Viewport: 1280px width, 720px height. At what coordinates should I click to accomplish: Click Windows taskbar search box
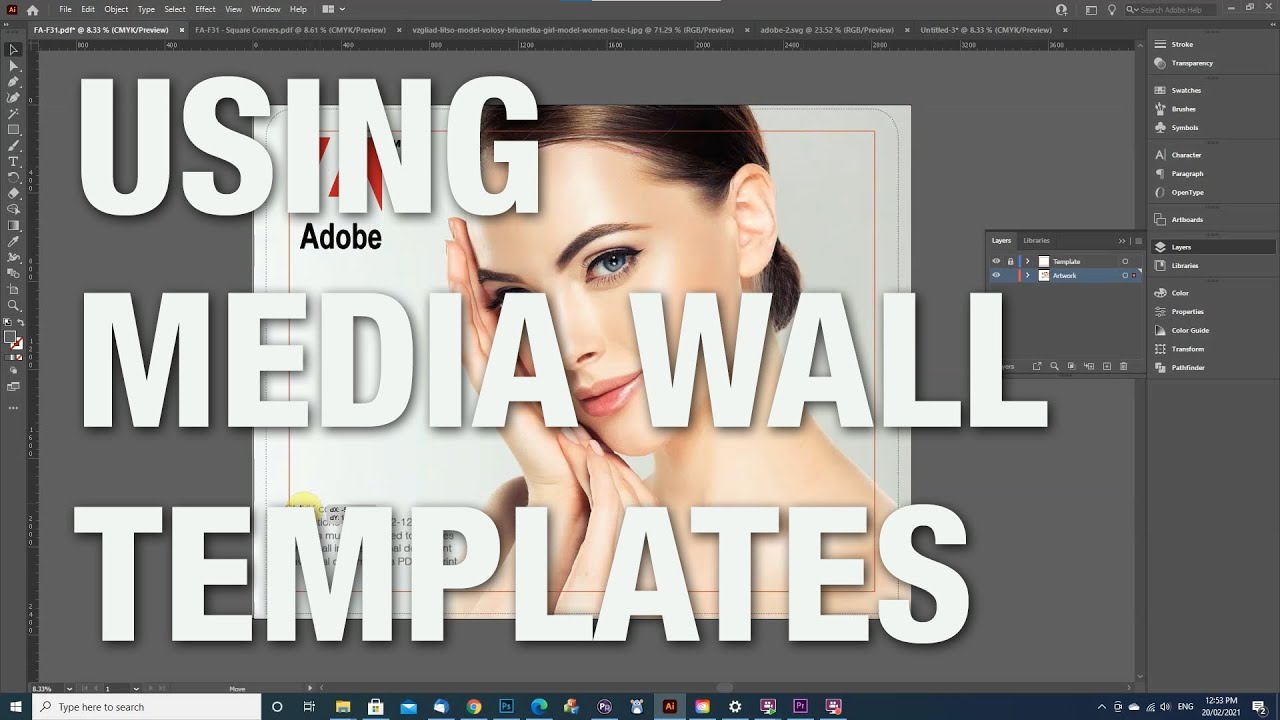coord(147,706)
